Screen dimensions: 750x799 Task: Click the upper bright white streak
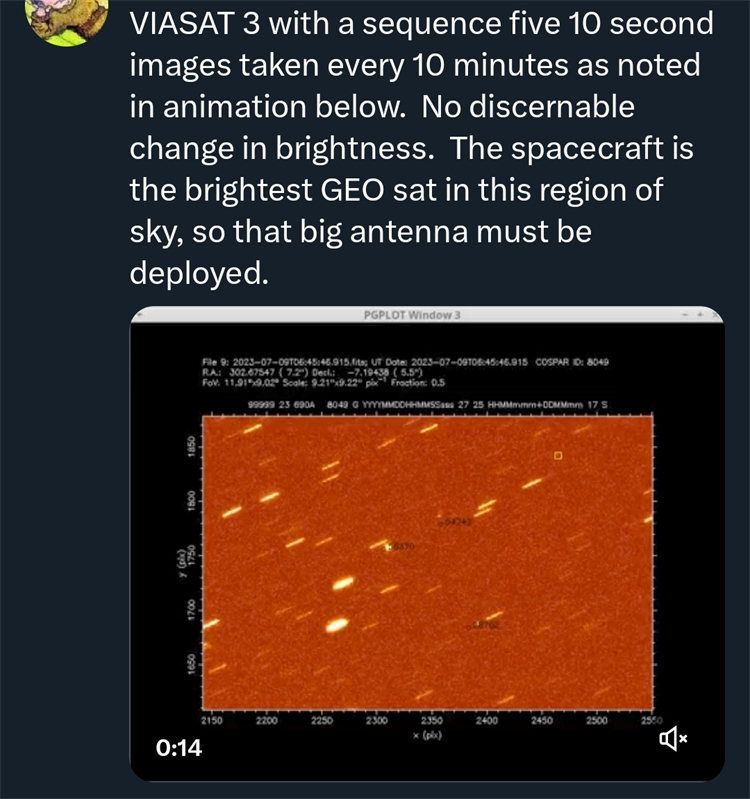coord(343,583)
